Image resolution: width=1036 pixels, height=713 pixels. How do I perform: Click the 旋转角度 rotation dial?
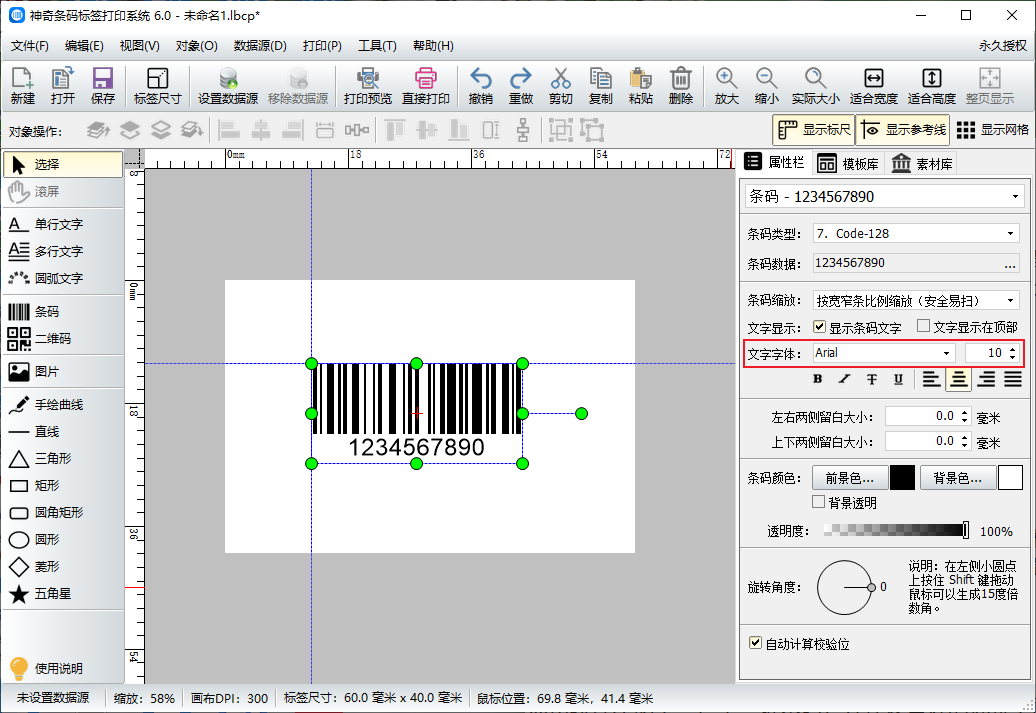[x=846, y=587]
